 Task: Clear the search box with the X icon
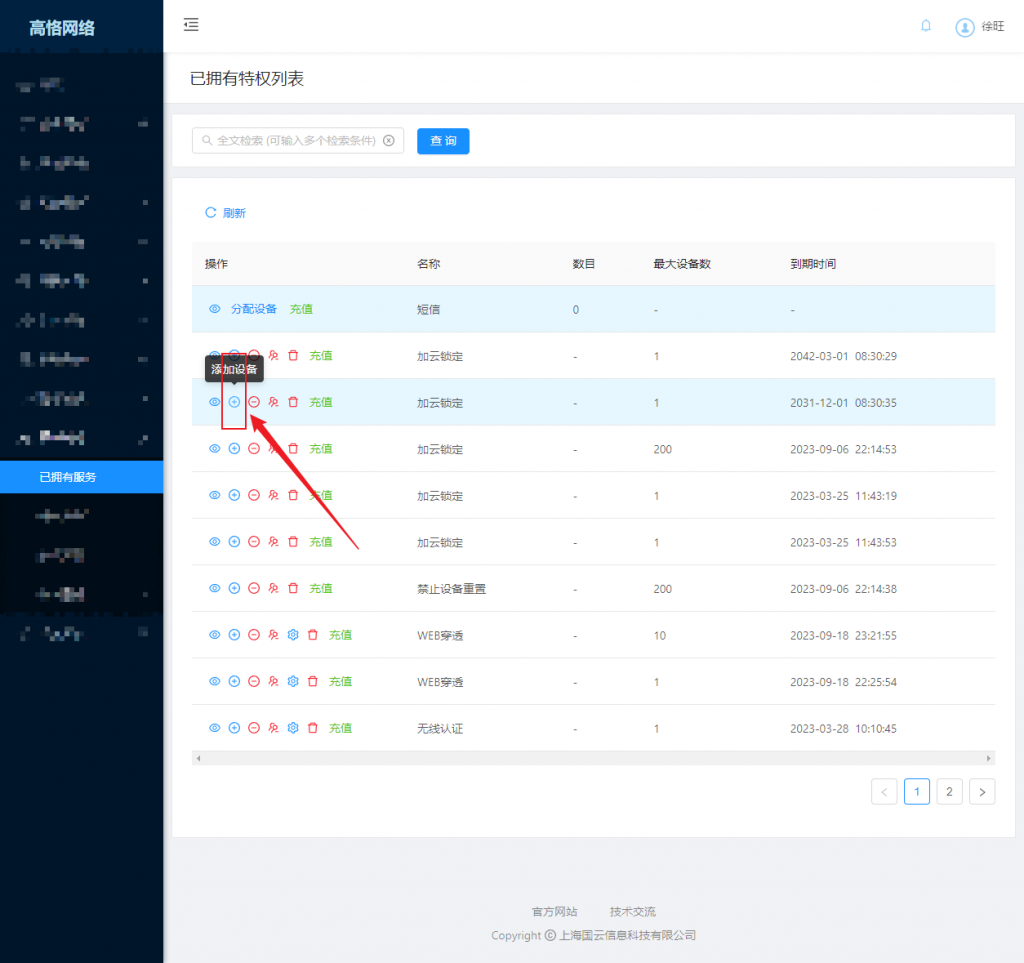coord(389,141)
